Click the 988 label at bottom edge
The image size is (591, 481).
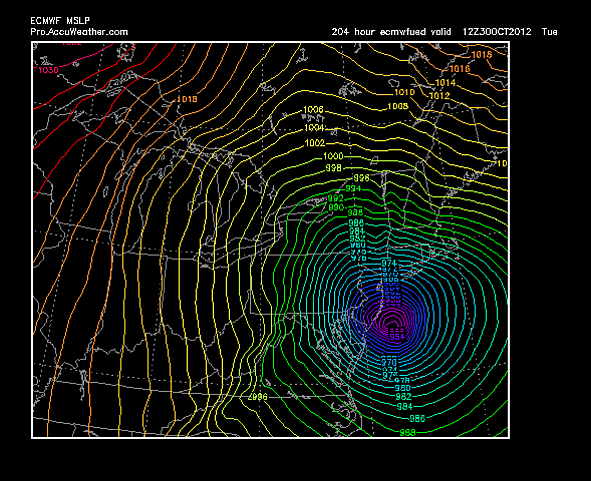407,432
